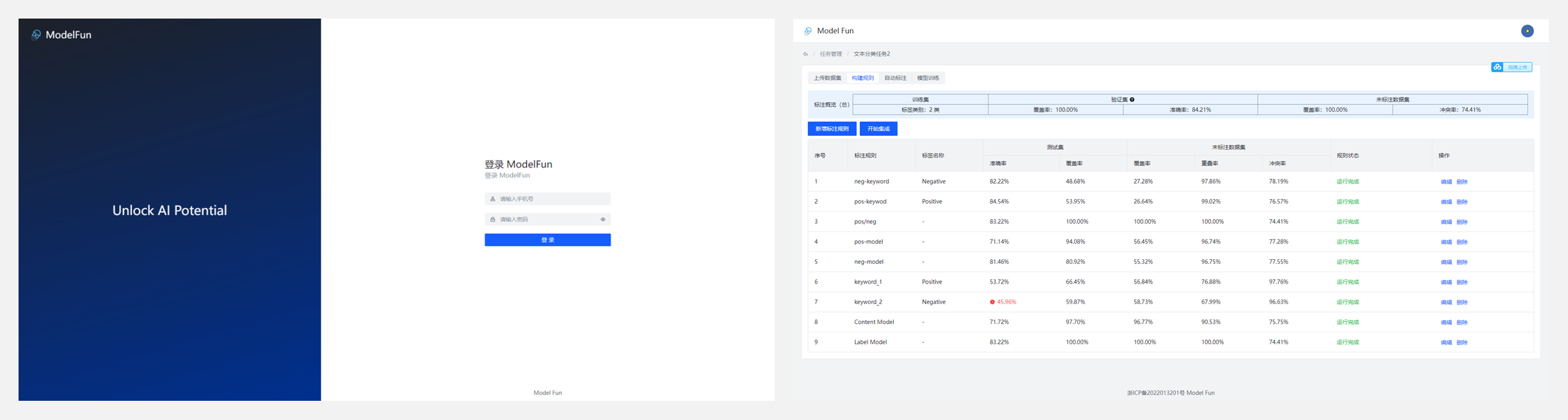
Task: Click 编辑 for the keyword_1 rule
Action: click(1446, 282)
